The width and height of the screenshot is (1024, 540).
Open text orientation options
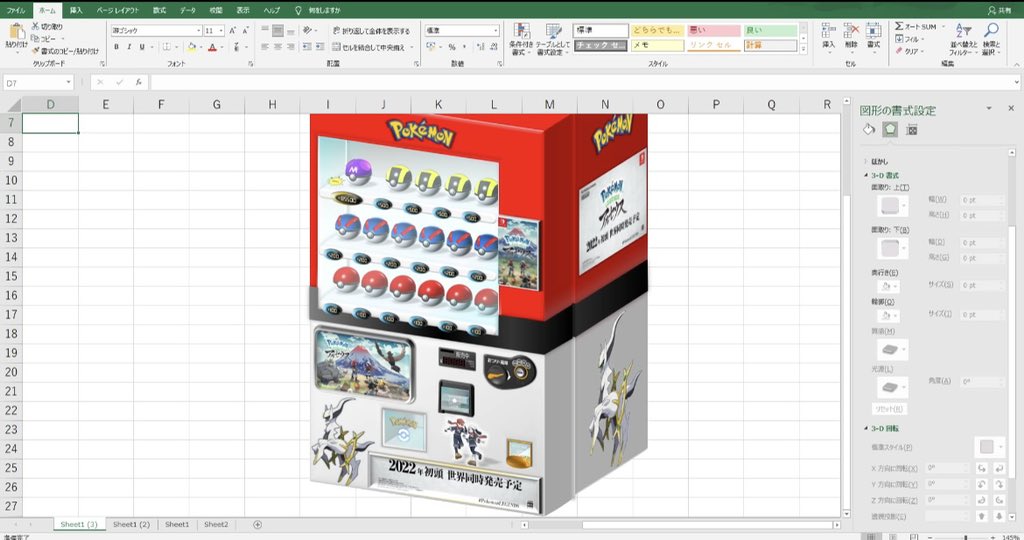click(308, 31)
